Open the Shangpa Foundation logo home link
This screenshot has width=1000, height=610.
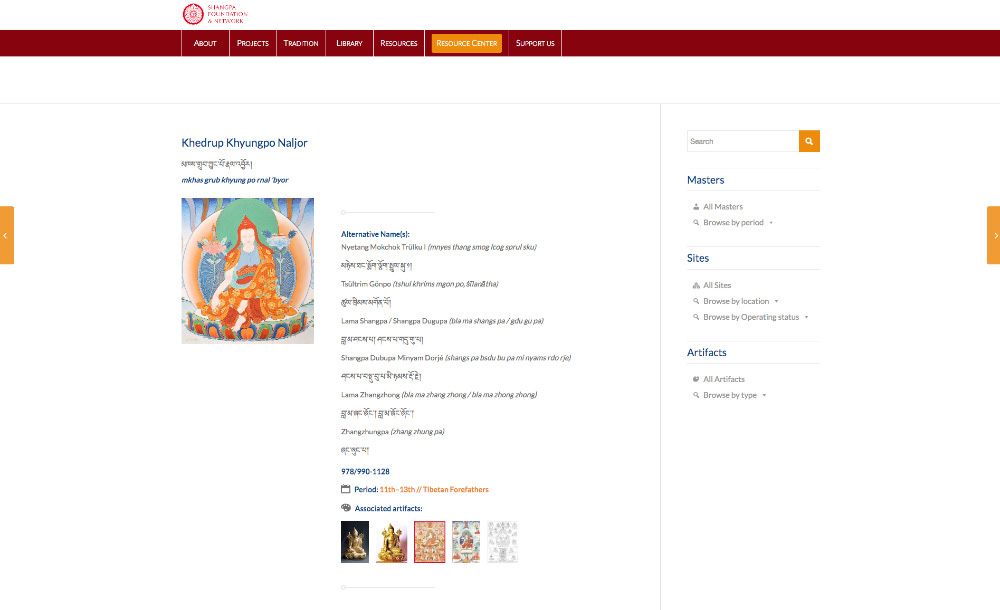point(215,14)
